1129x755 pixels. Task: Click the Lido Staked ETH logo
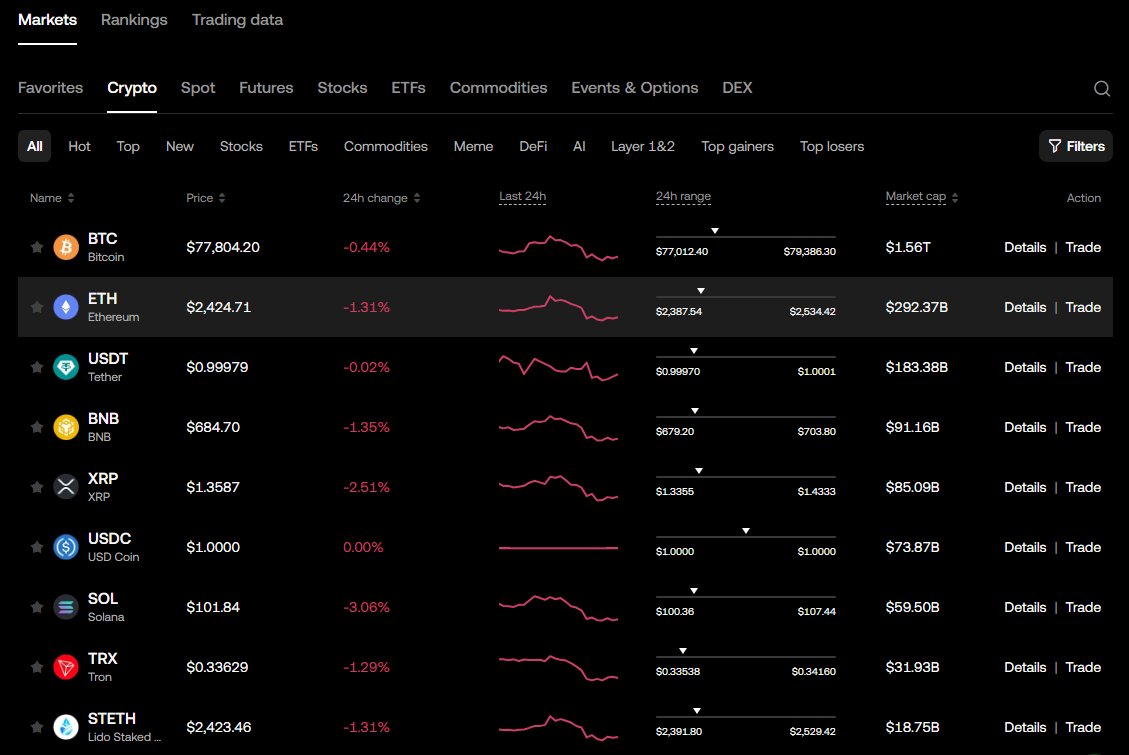[66, 727]
